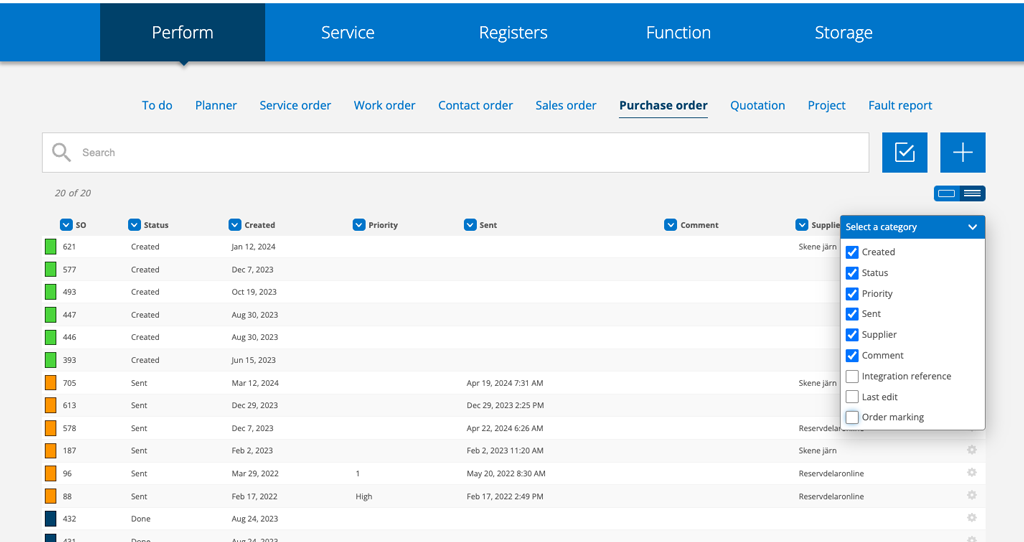Open purchase order 393 from Jun 15, 2023

(441, 360)
